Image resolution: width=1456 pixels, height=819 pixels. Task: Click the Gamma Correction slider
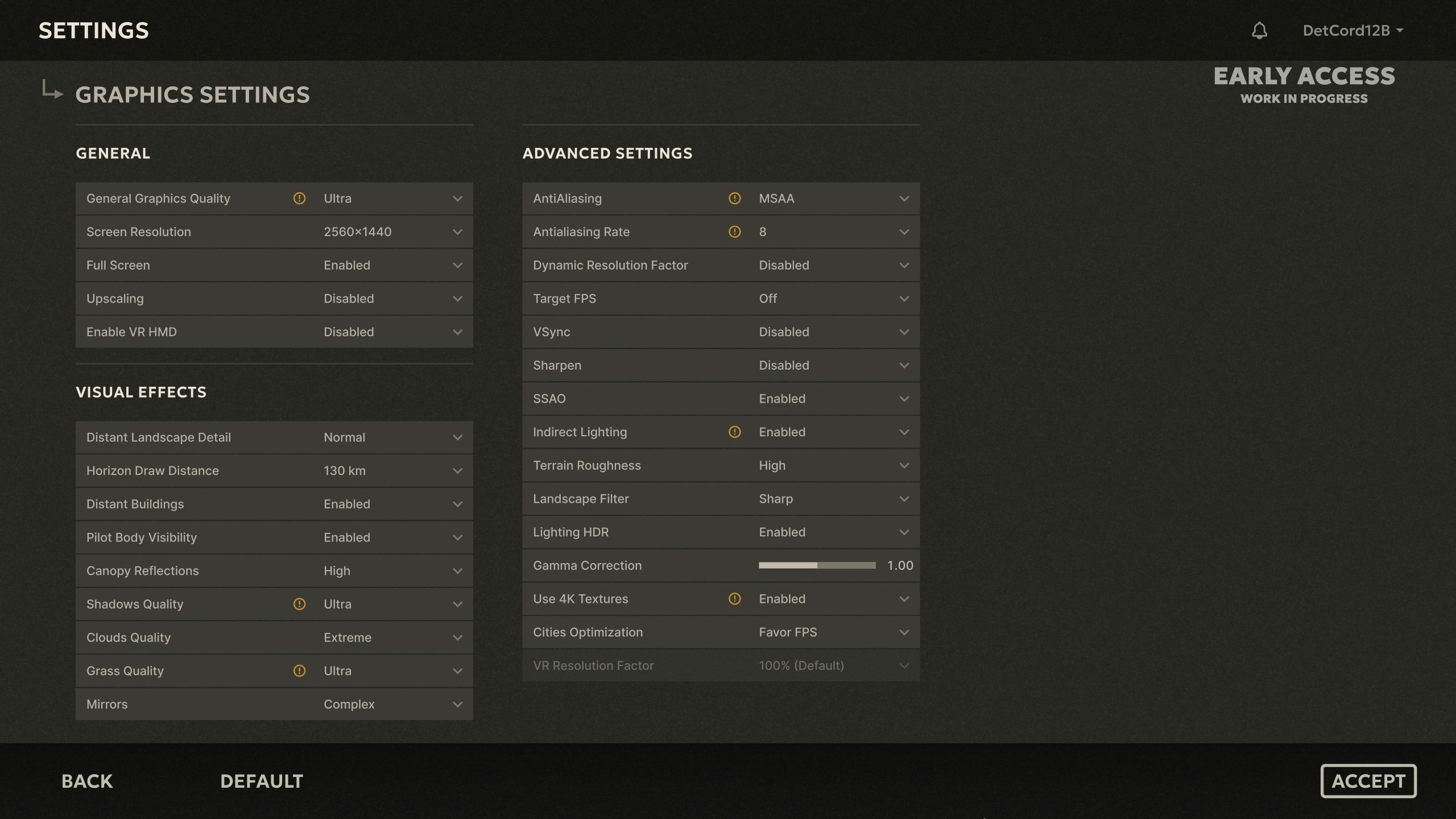[817, 565]
